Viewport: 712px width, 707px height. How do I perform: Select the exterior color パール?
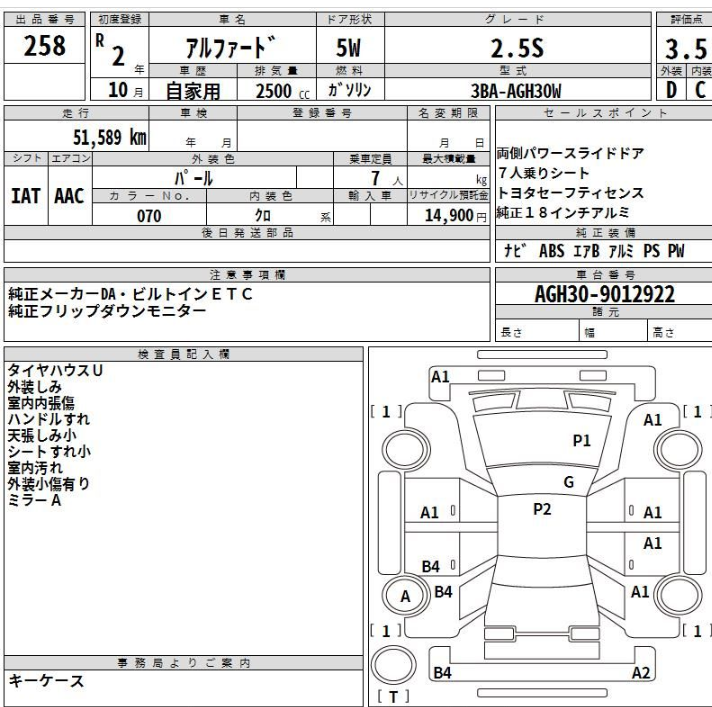[x=194, y=178]
